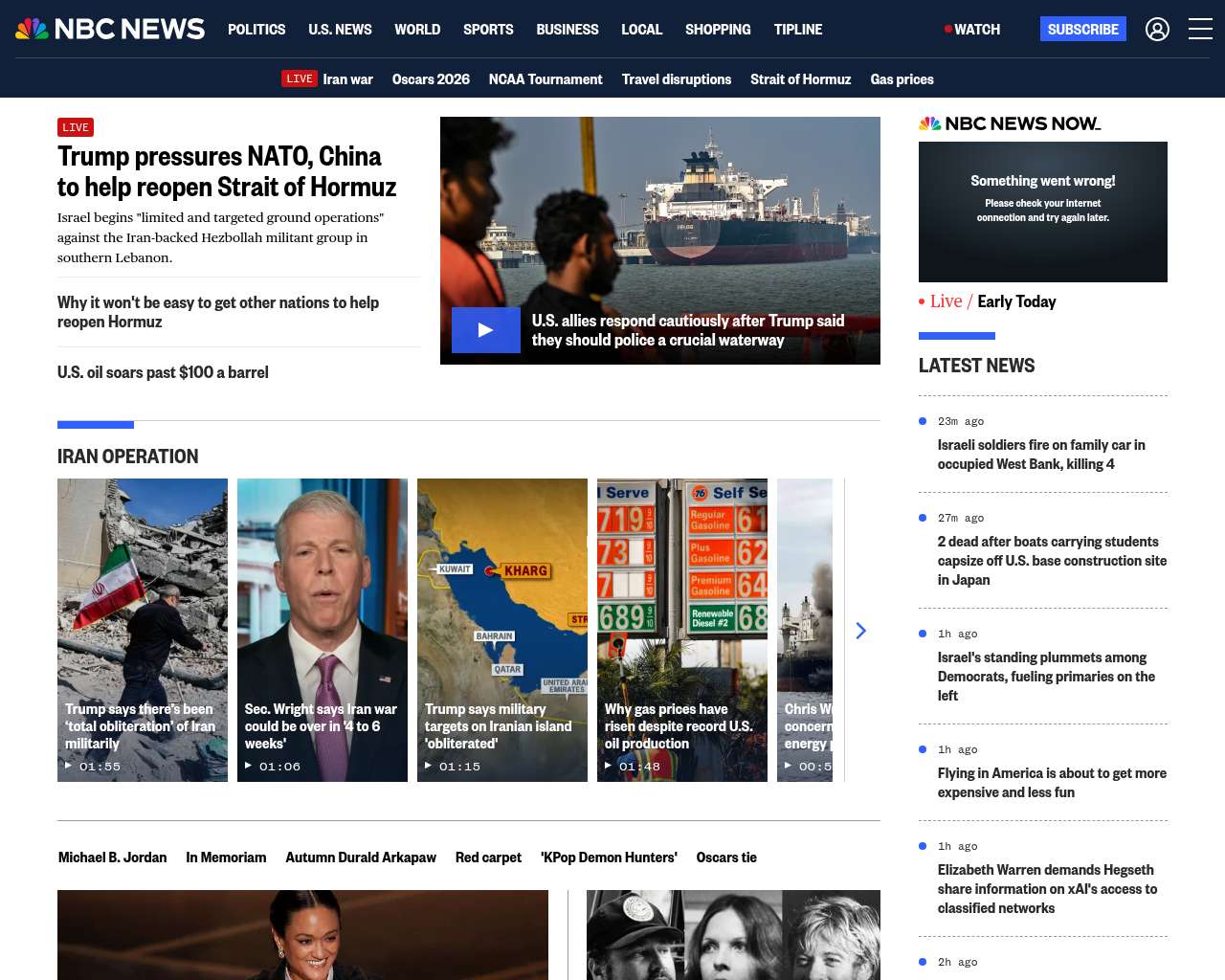Open Travel disruptions topic
The height and width of the screenshot is (980, 1225).
coord(677,79)
